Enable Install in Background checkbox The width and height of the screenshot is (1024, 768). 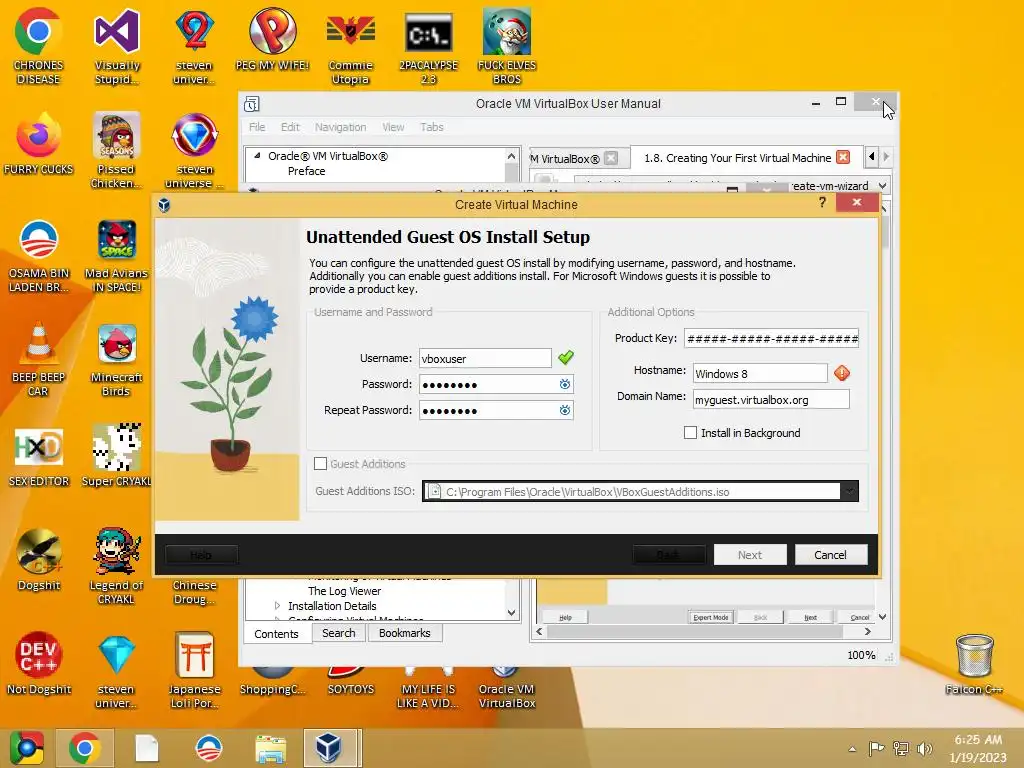(x=690, y=432)
